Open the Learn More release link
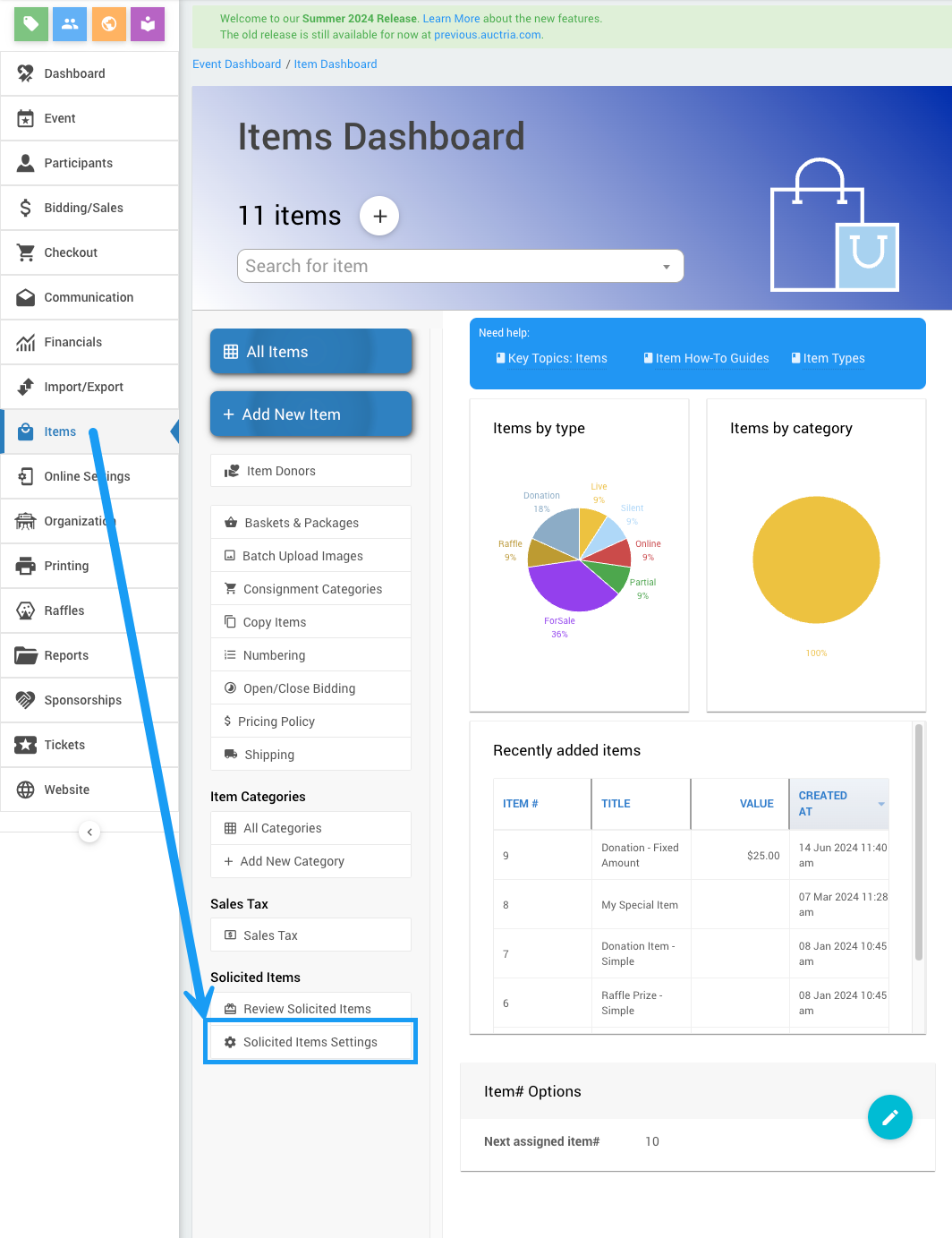Viewport: 952px width, 1238px height. point(451,19)
